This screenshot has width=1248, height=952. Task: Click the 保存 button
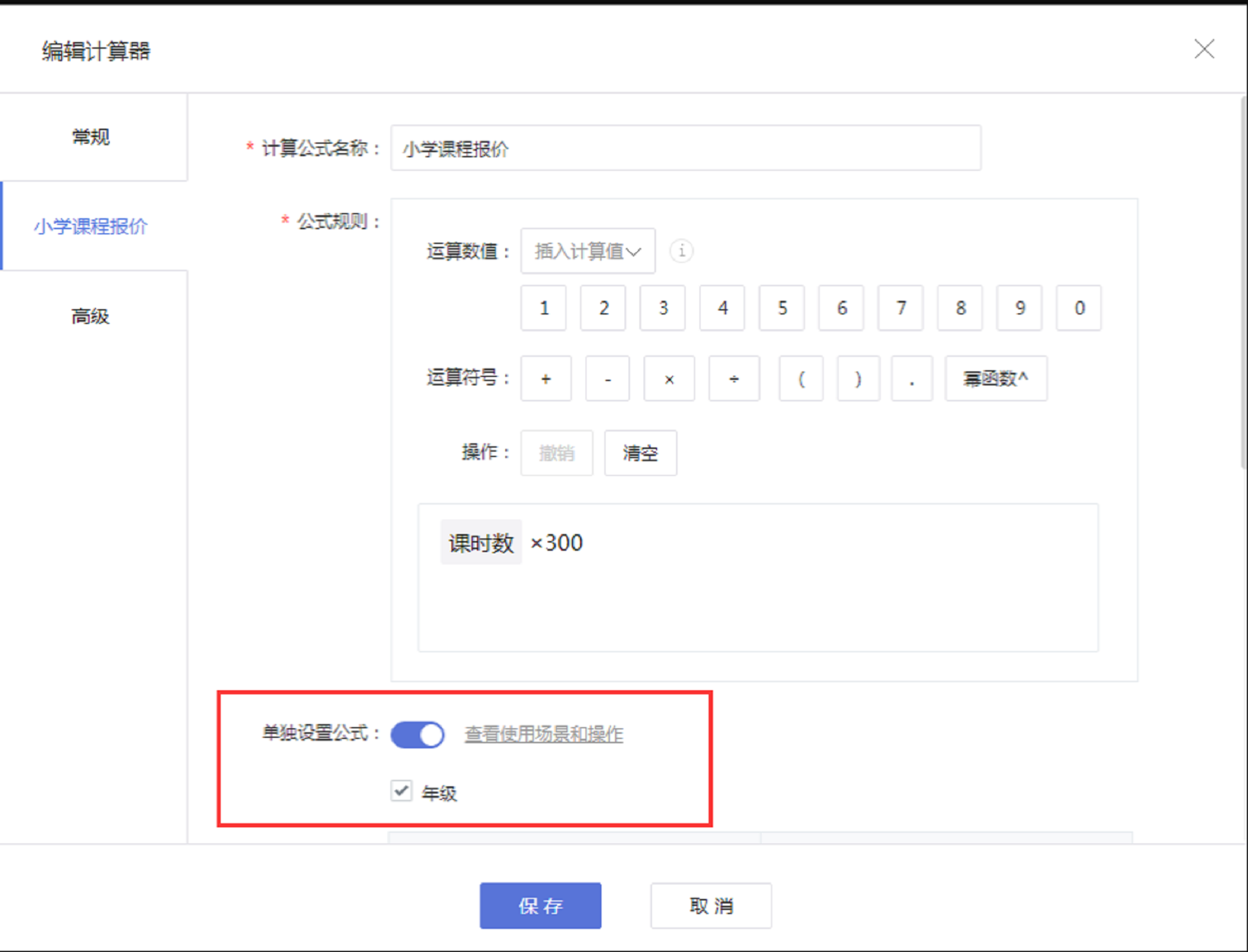tap(540, 905)
